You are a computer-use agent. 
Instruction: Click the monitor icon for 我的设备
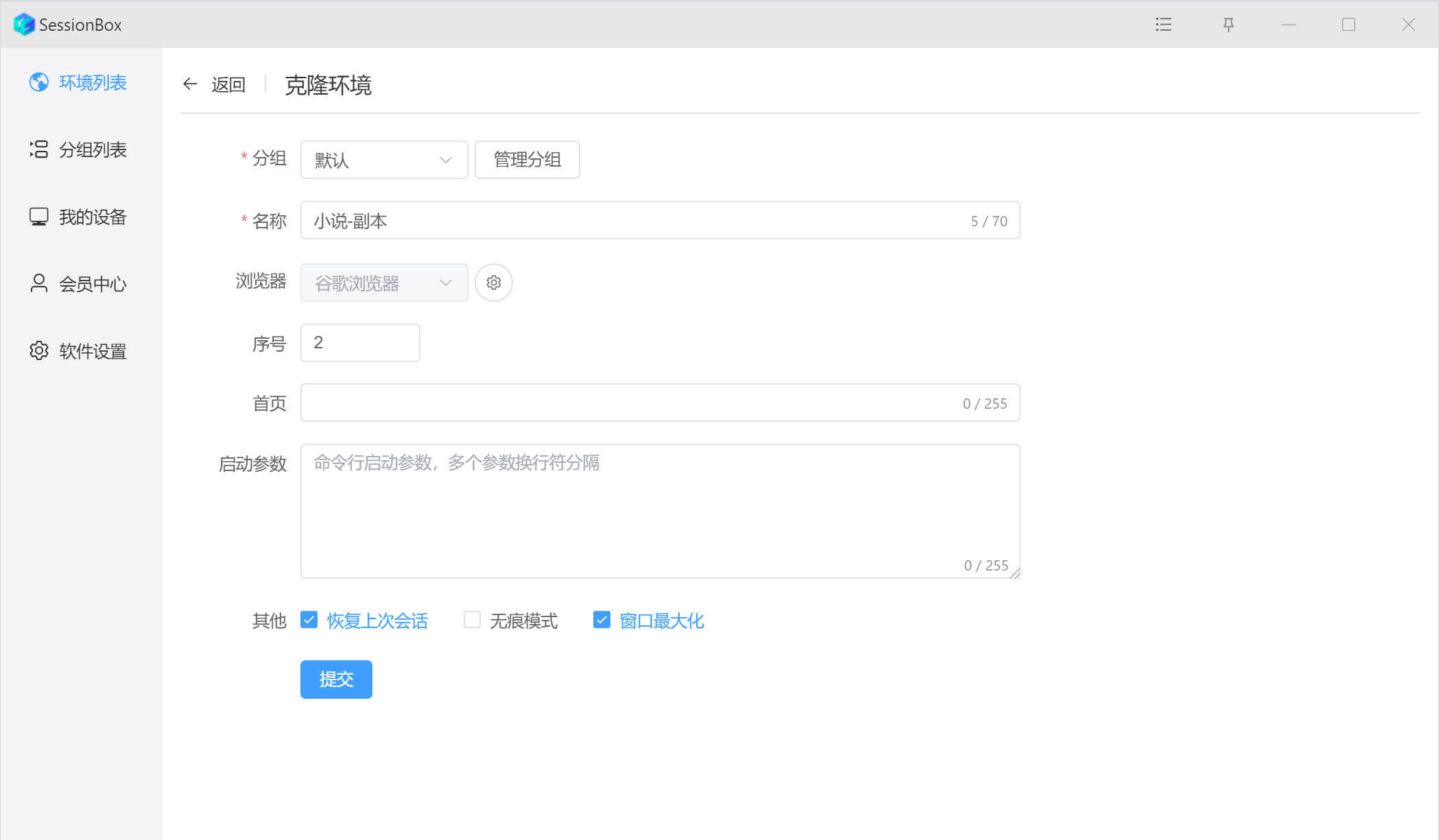39,217
